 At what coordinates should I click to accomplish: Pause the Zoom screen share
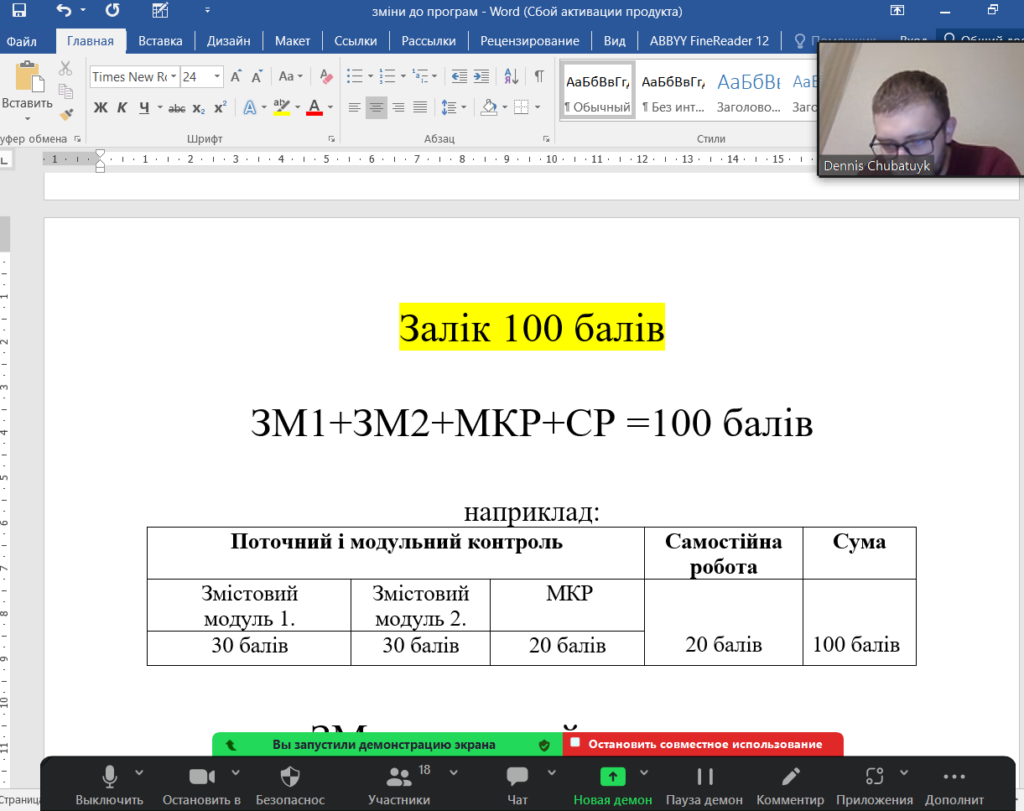705,777
